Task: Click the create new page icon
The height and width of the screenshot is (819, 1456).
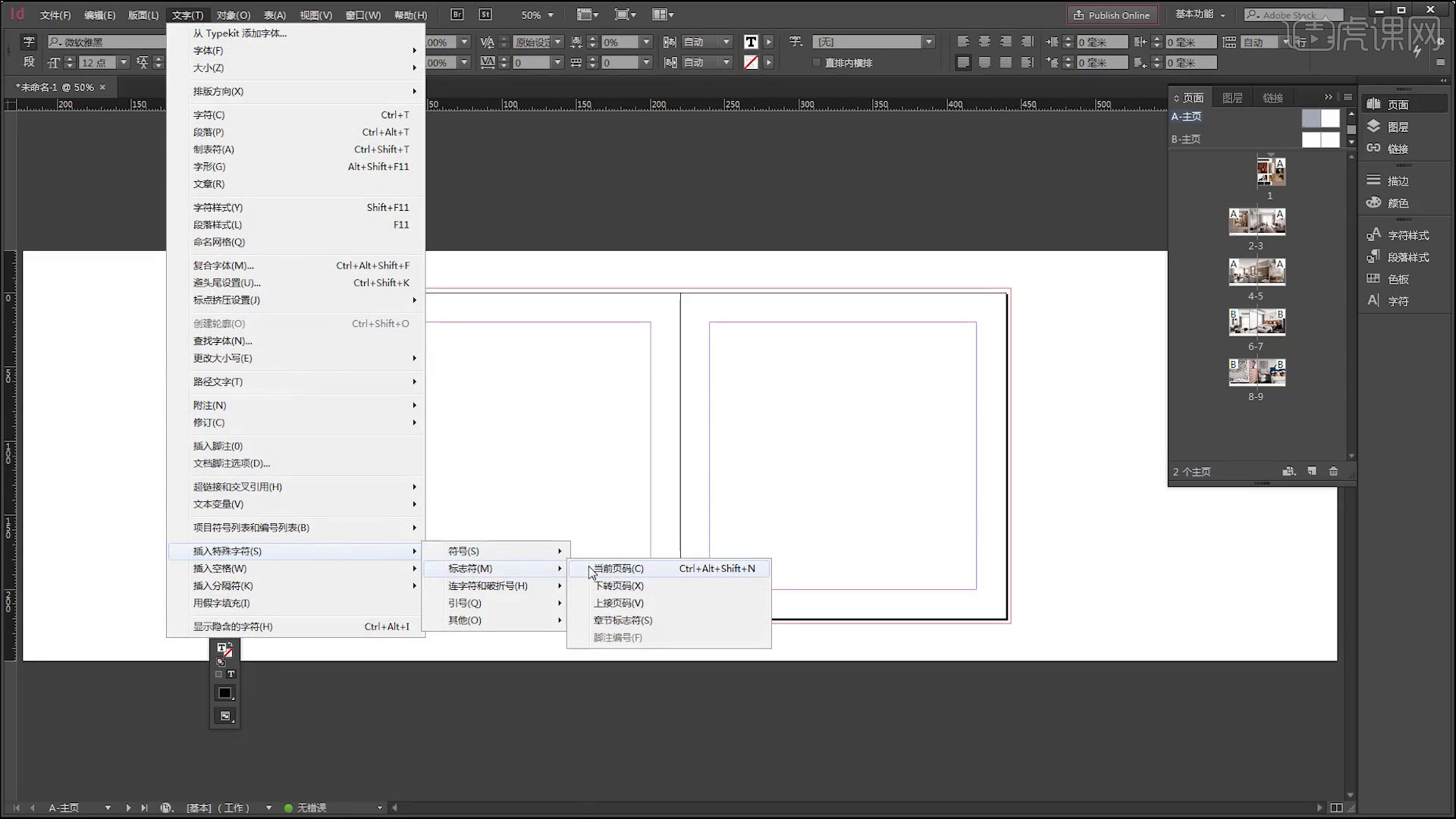Action: (x=1312, y=472)
